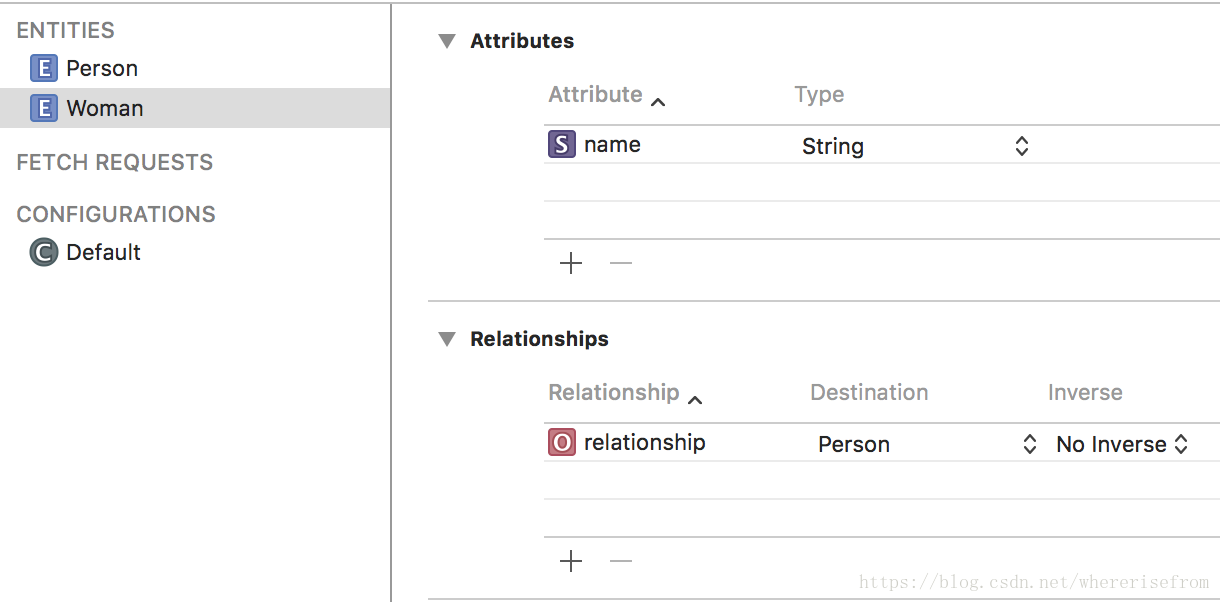This screenshot has height=602, width=1220.
Task: Select the name attribute row
Action: [882, 145]
